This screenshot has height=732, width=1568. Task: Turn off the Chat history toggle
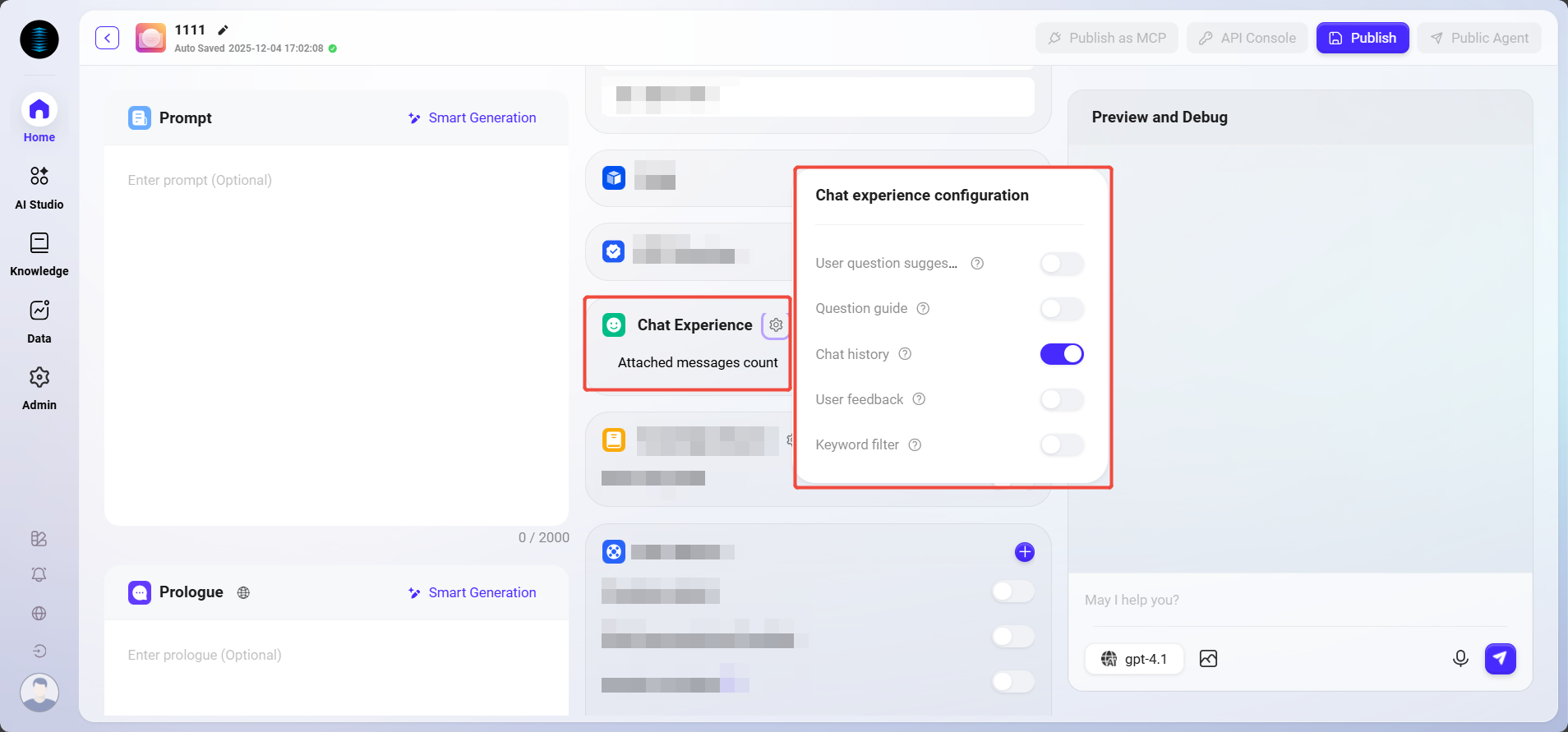point(1061,354)
